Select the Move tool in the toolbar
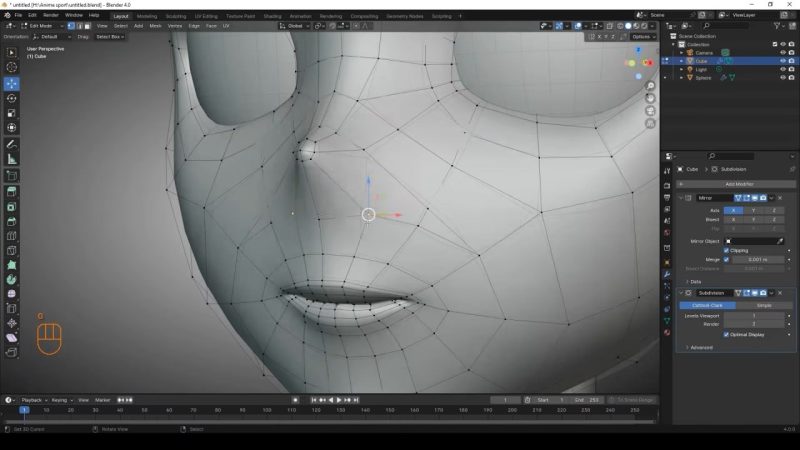Viewport: 800px width, 450px height. tap(12, 83)
